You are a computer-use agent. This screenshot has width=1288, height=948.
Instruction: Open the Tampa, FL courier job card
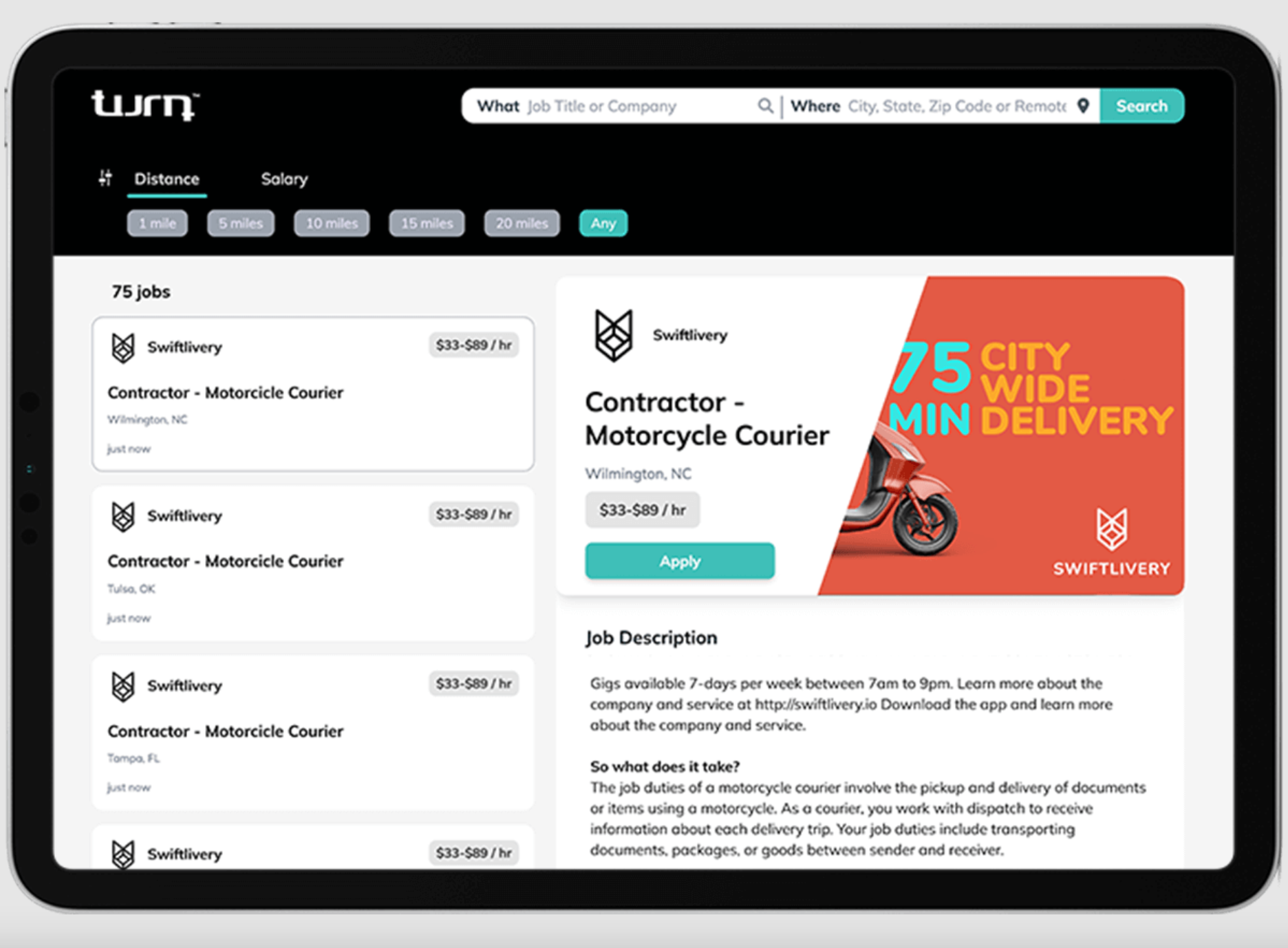click(x=313, y=733)
